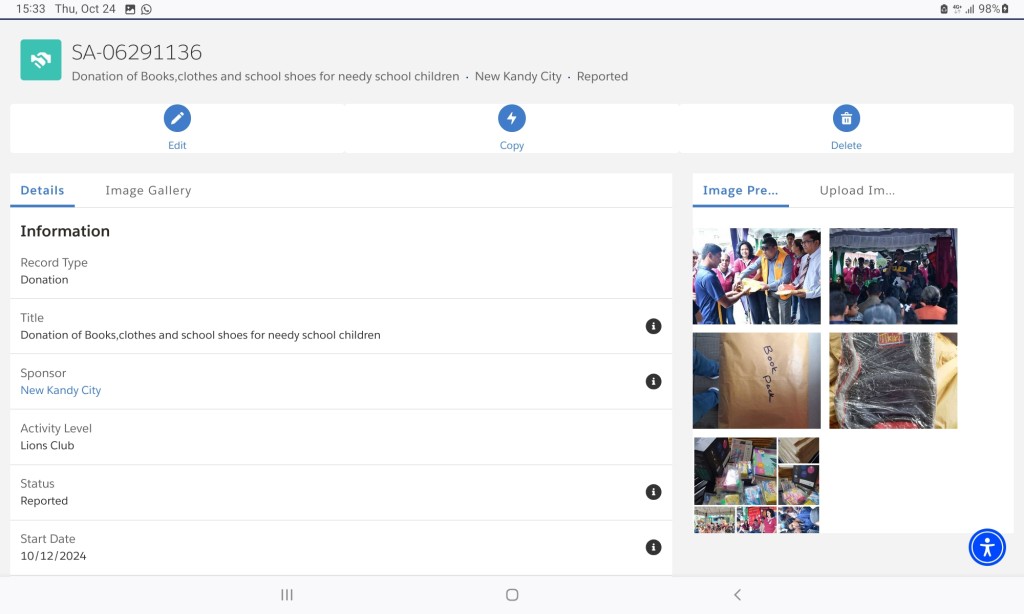Select the Status value Reported in details
1024x614 pixels.
click(44, 501)
